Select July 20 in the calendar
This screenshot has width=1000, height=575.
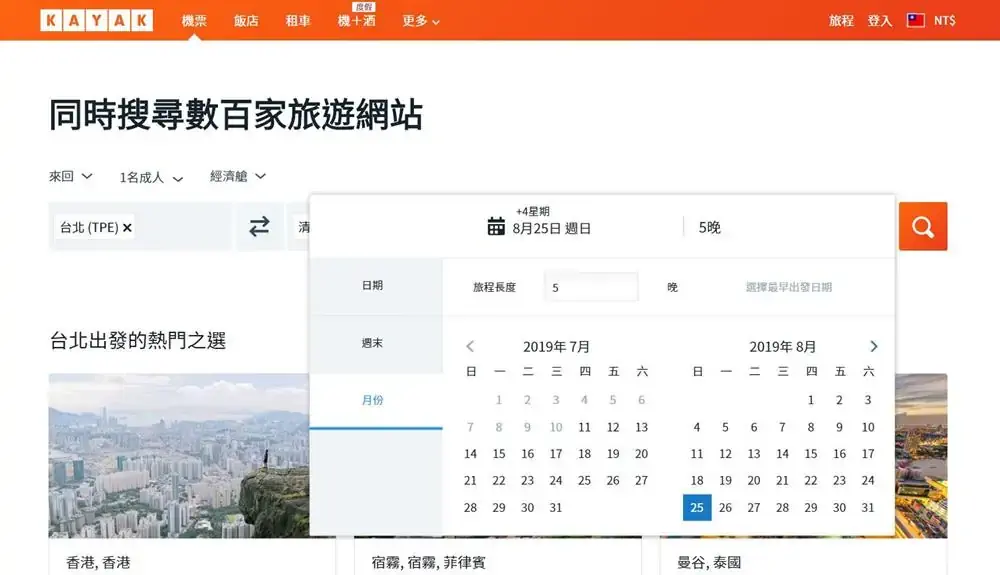[x=642, y=454]
